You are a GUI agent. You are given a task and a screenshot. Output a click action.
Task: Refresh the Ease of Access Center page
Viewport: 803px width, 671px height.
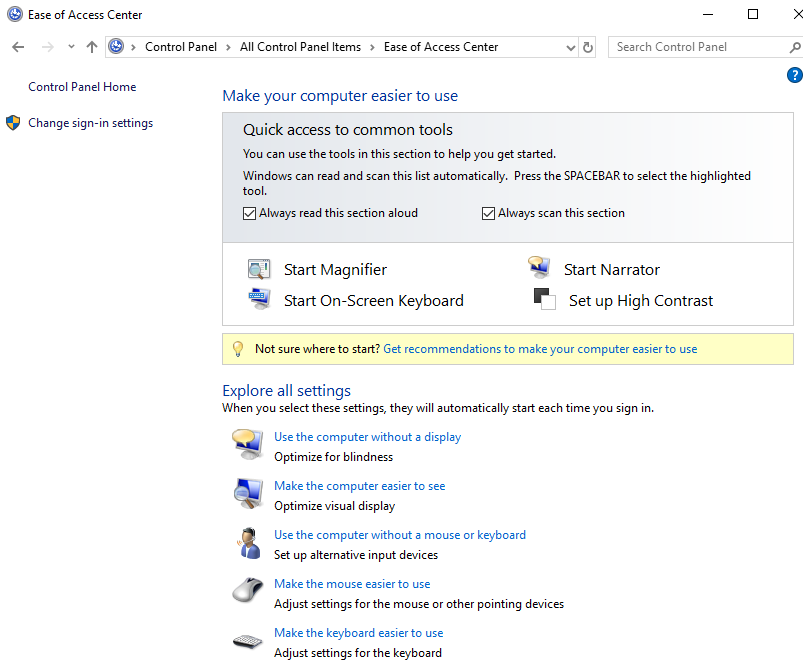coord(588,48)
